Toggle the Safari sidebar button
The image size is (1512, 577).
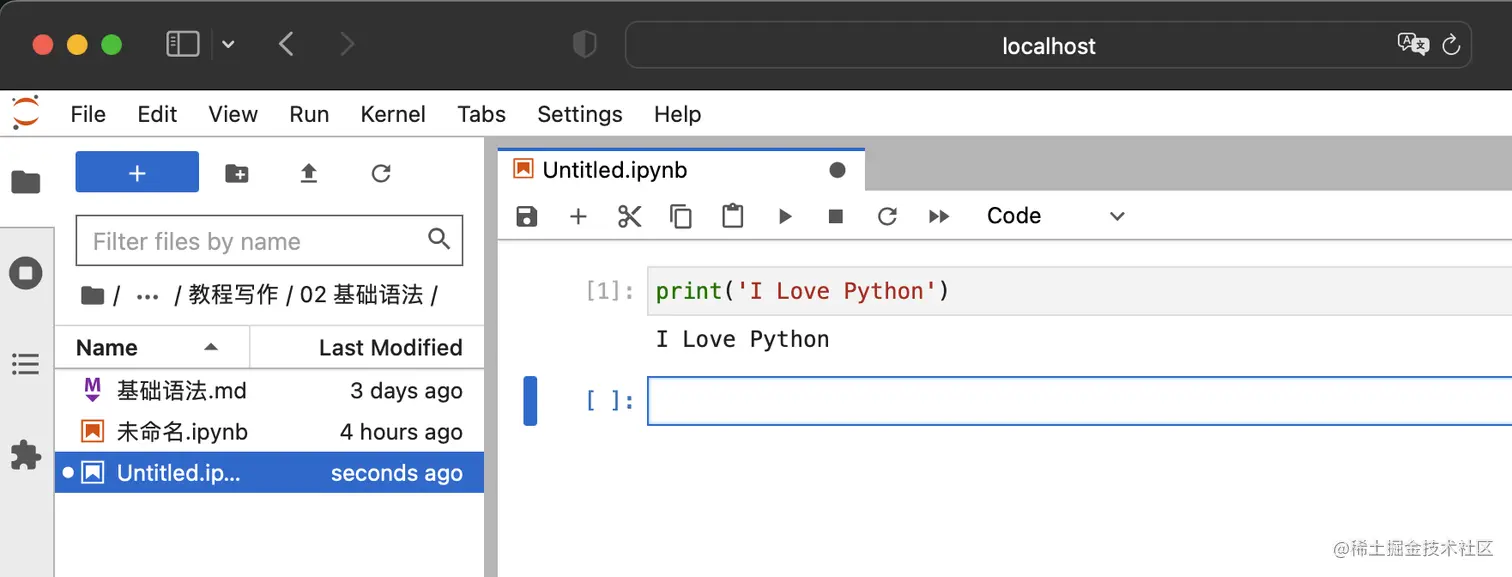point(183,44)
